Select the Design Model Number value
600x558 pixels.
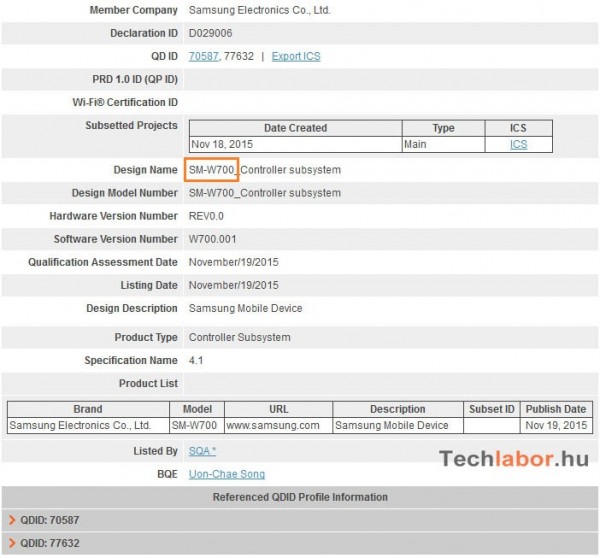264,193
